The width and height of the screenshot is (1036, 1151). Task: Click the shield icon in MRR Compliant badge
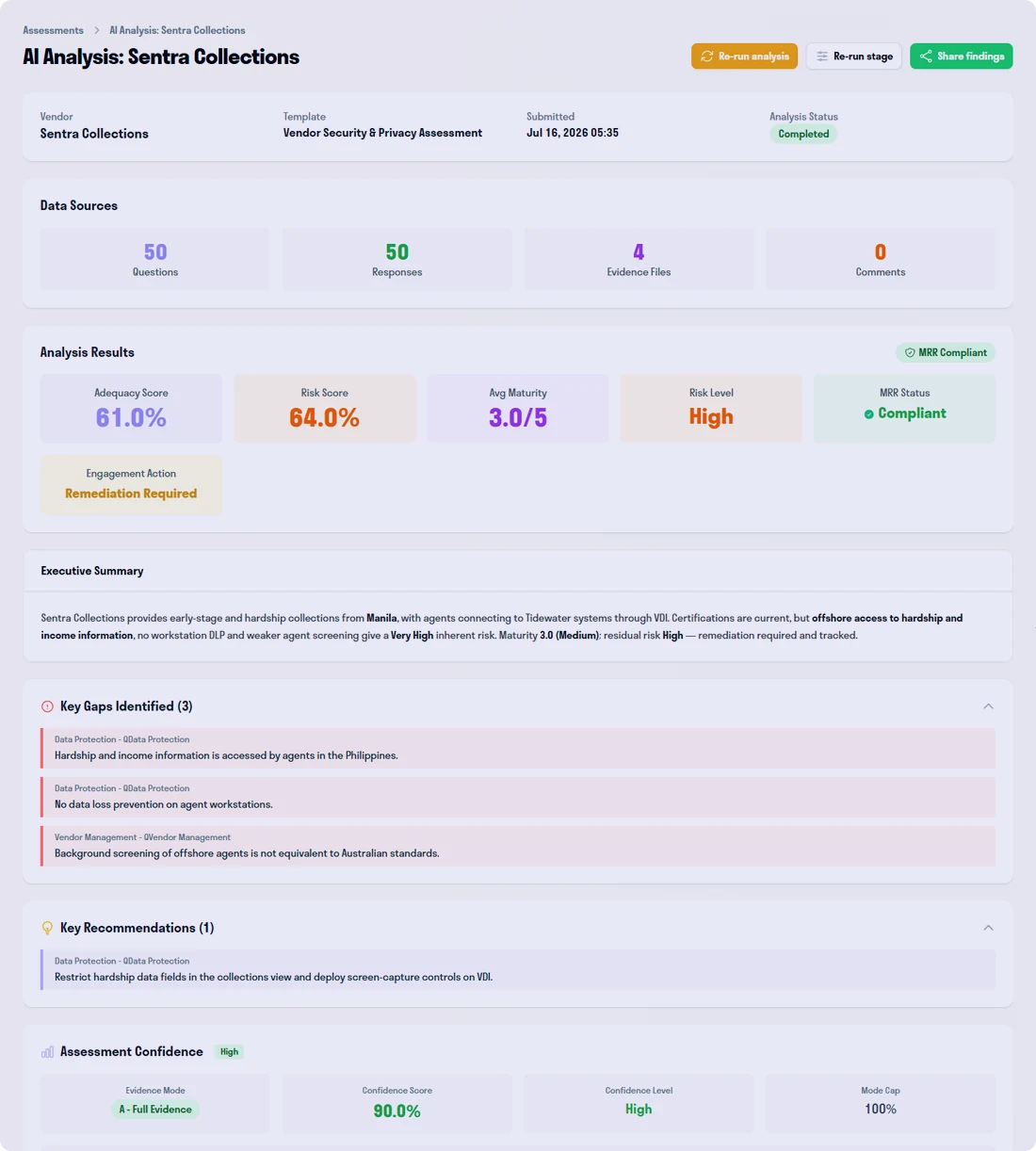pyautogui.click(x=910, y=352)
